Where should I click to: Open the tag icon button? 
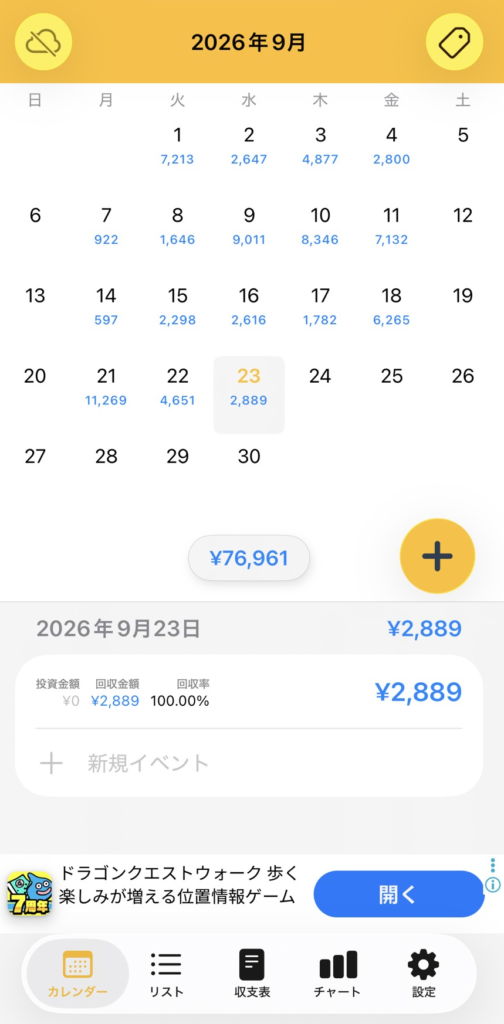tap(454, 42)
